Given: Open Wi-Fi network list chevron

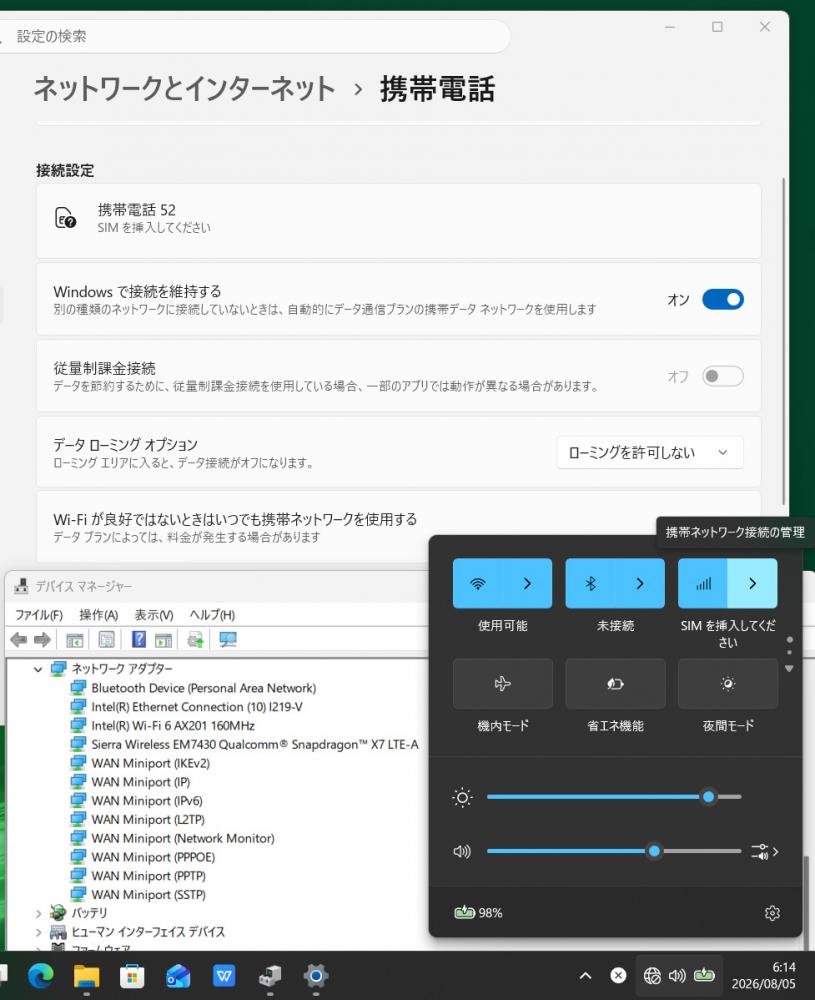Looking at the screenshot, I should tap(527, 583).
